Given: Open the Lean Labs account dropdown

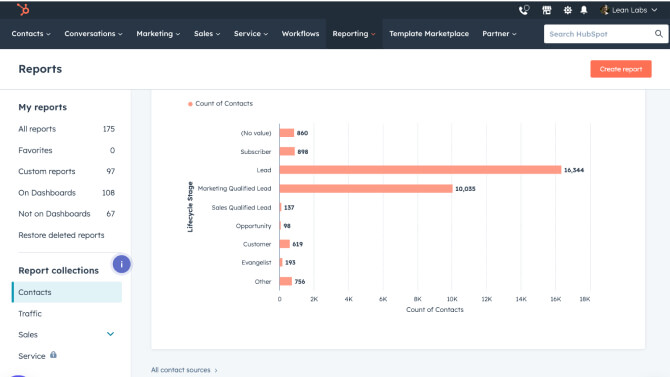Looking at the screenshot, I should 629,10.
